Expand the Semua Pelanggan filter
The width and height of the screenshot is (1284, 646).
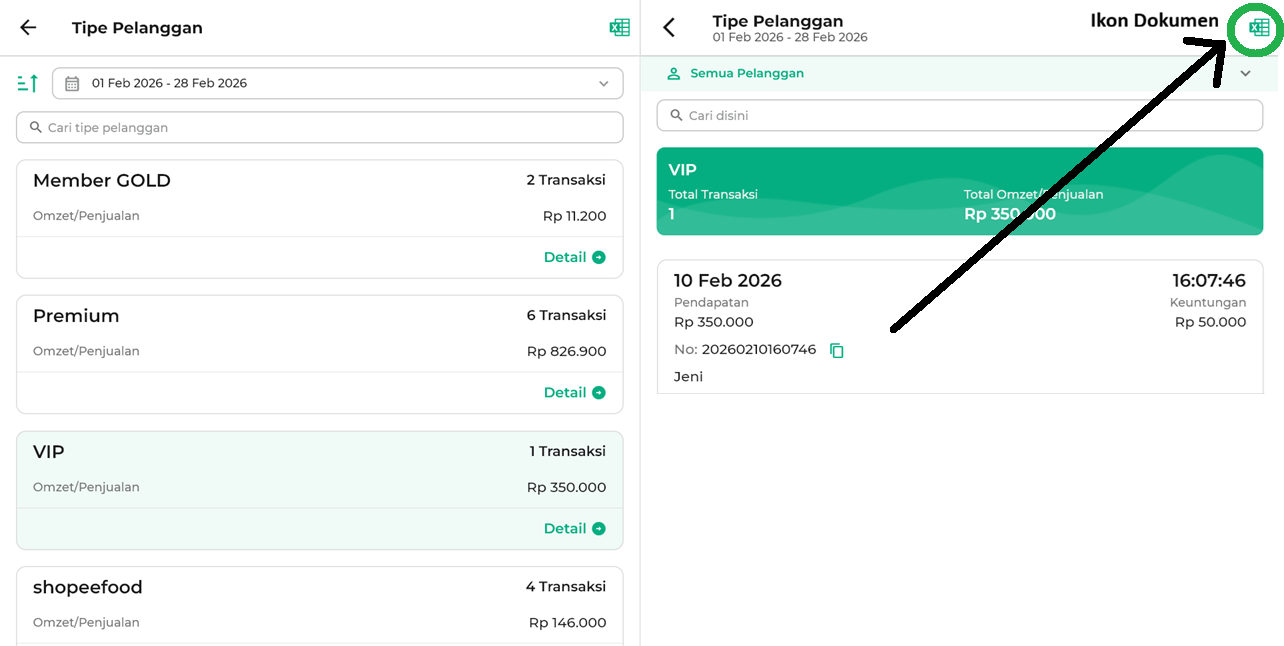pyautogui.click(x=747, y=74)
